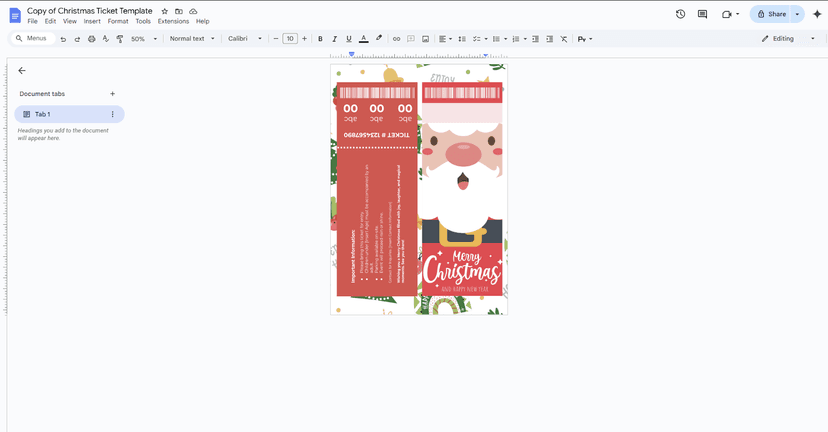Viewport: 828px width, 432px height.
Task: Click the clear formatting icon
Action: [x=563, y=39]
